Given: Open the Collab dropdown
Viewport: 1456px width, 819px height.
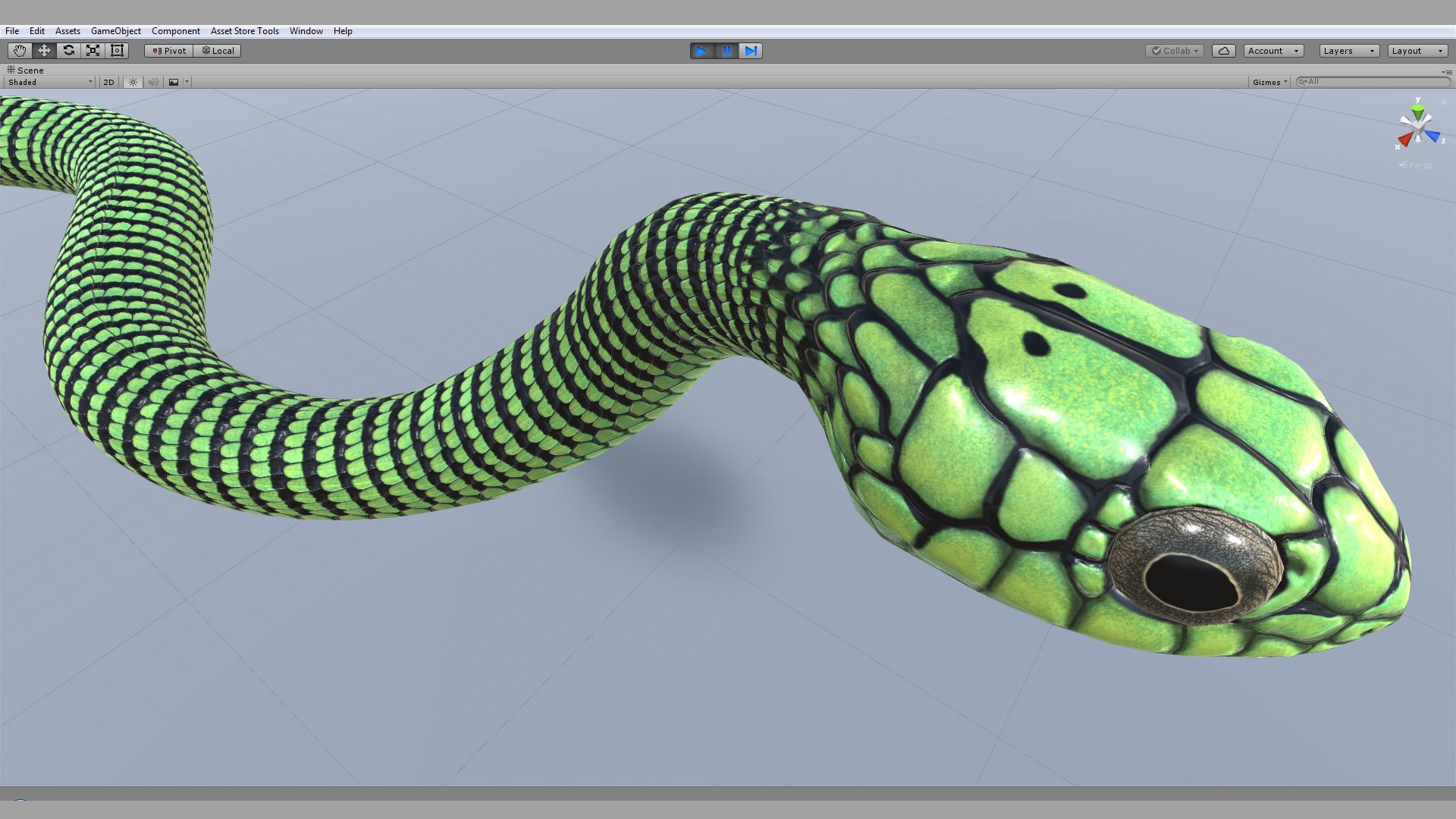Looking at the screenshot, I should 1175,51.
